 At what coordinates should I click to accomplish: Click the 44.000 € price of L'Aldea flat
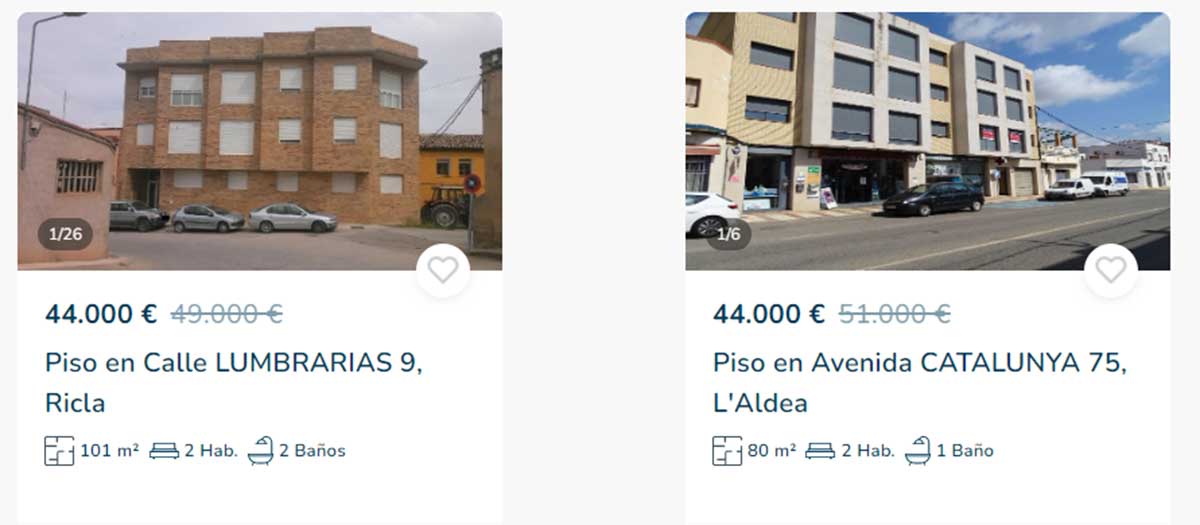pyautogui.click(x=769, y=314)
